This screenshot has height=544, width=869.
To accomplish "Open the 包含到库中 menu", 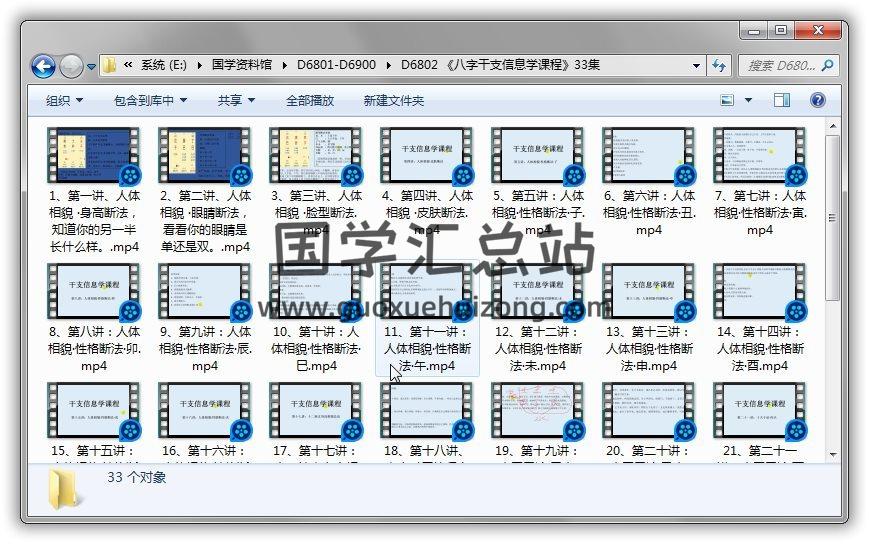I will (x=150, y=100).
